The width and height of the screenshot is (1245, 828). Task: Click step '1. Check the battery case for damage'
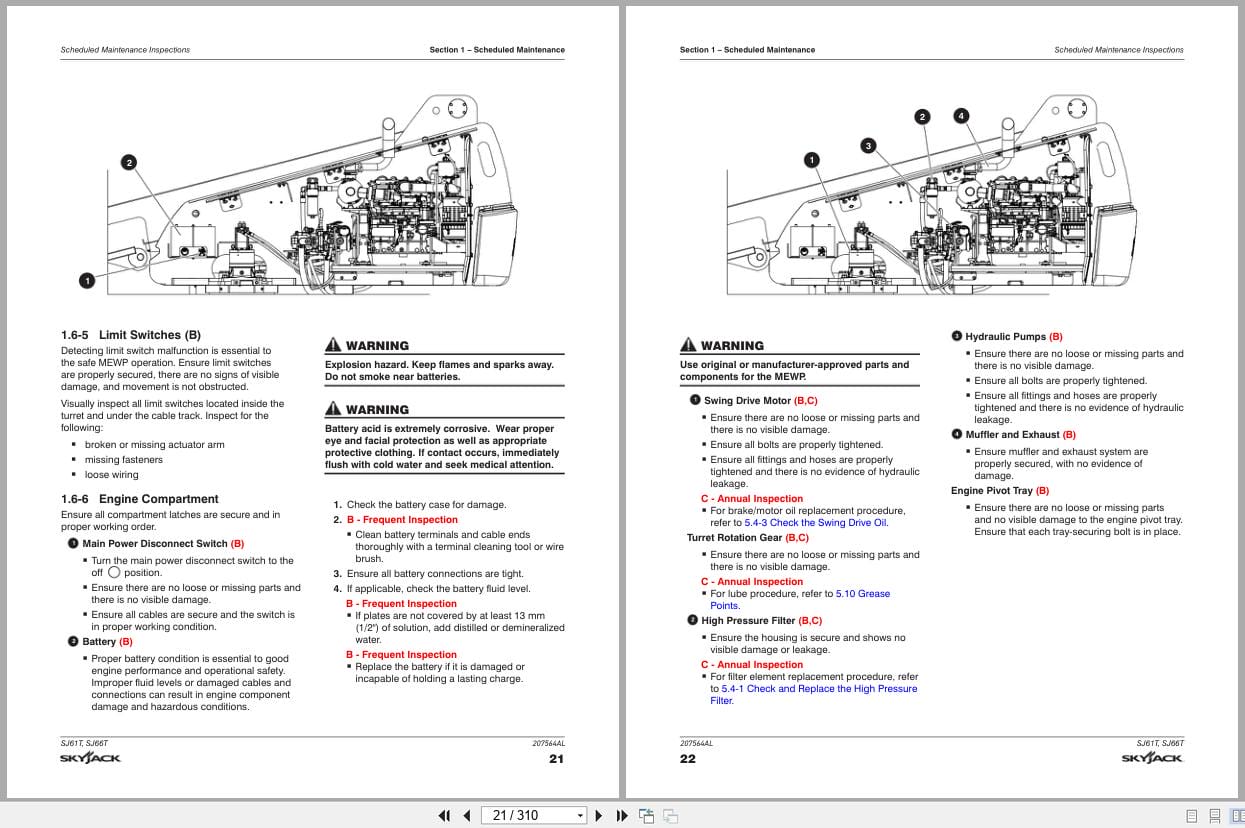click(420, 505)
